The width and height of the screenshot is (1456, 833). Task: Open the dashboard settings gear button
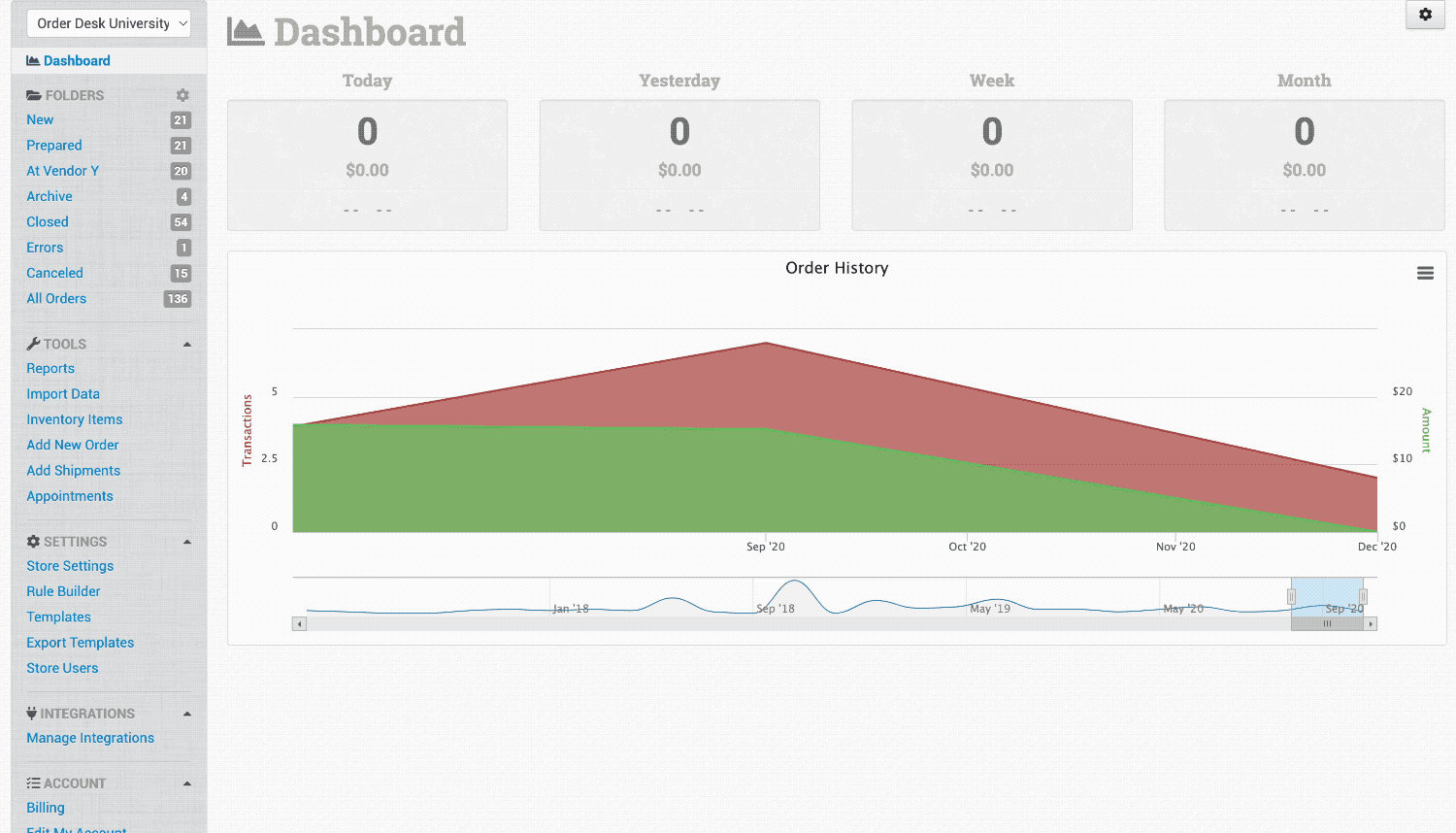[x=1425, y=15]
